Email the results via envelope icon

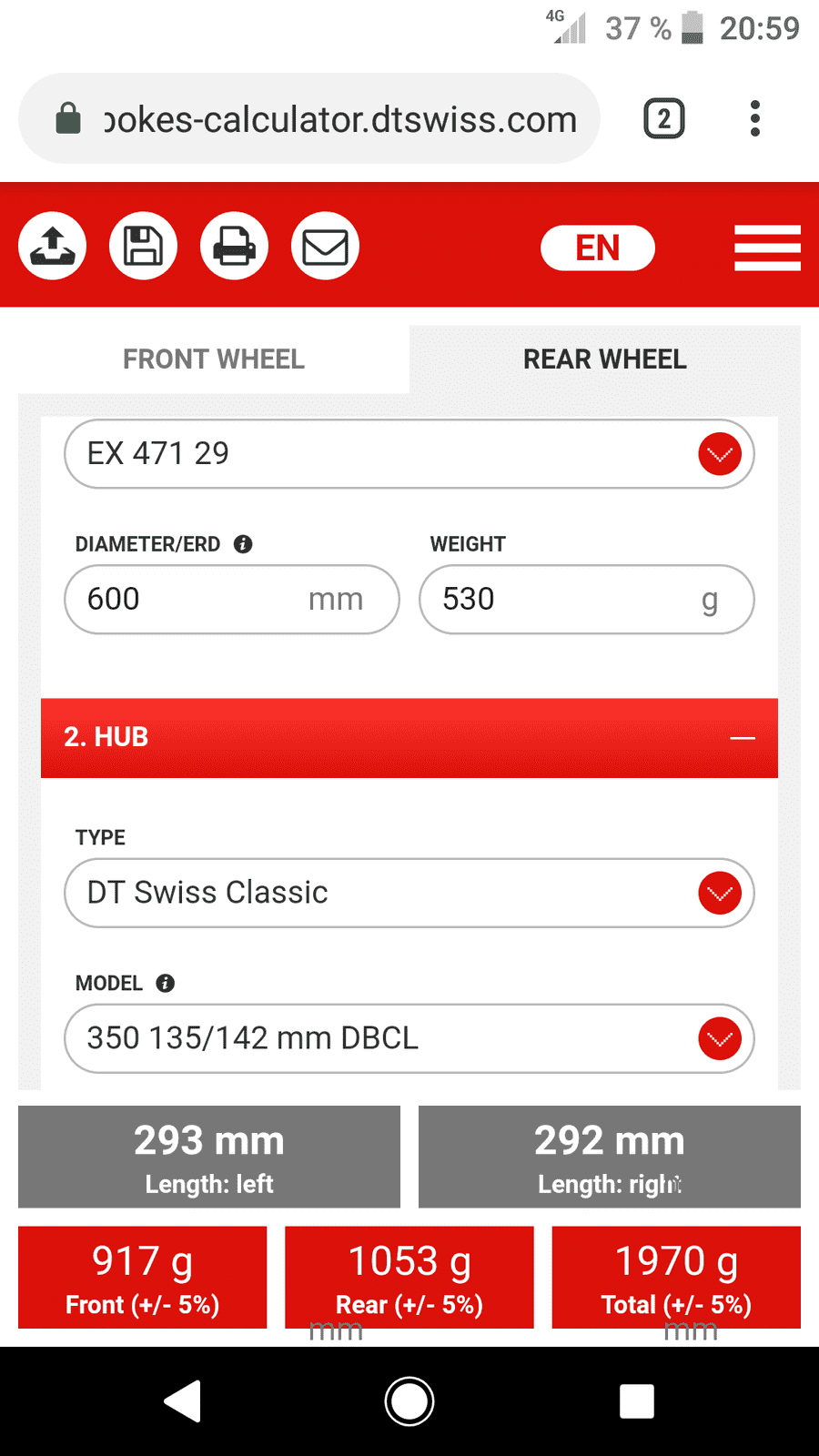pyautogui.click(x=325, y=246)
